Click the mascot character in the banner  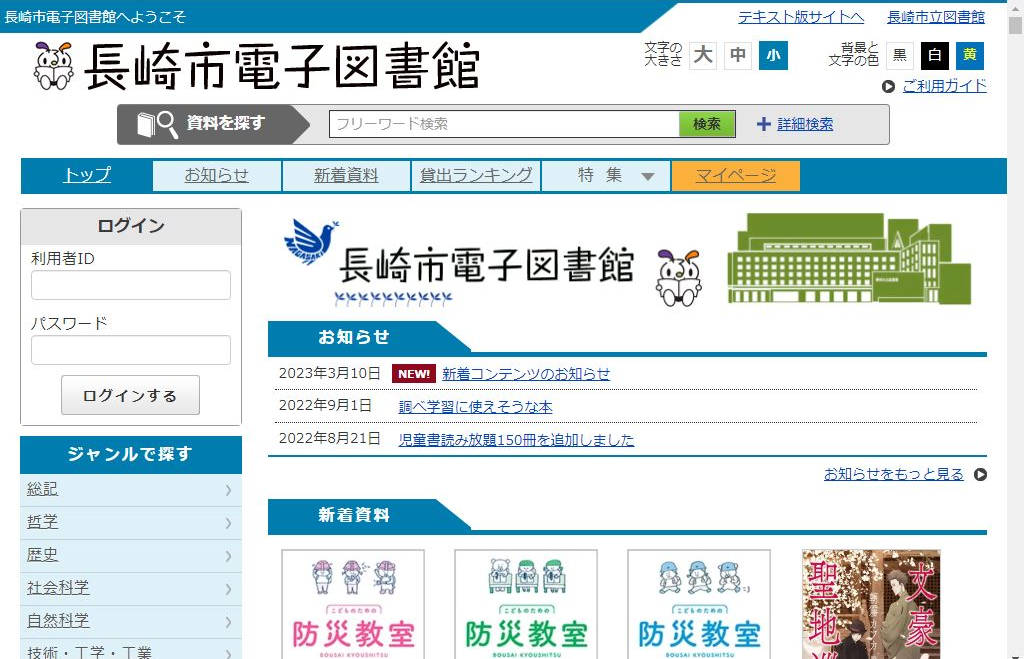[x=679, y=278]
